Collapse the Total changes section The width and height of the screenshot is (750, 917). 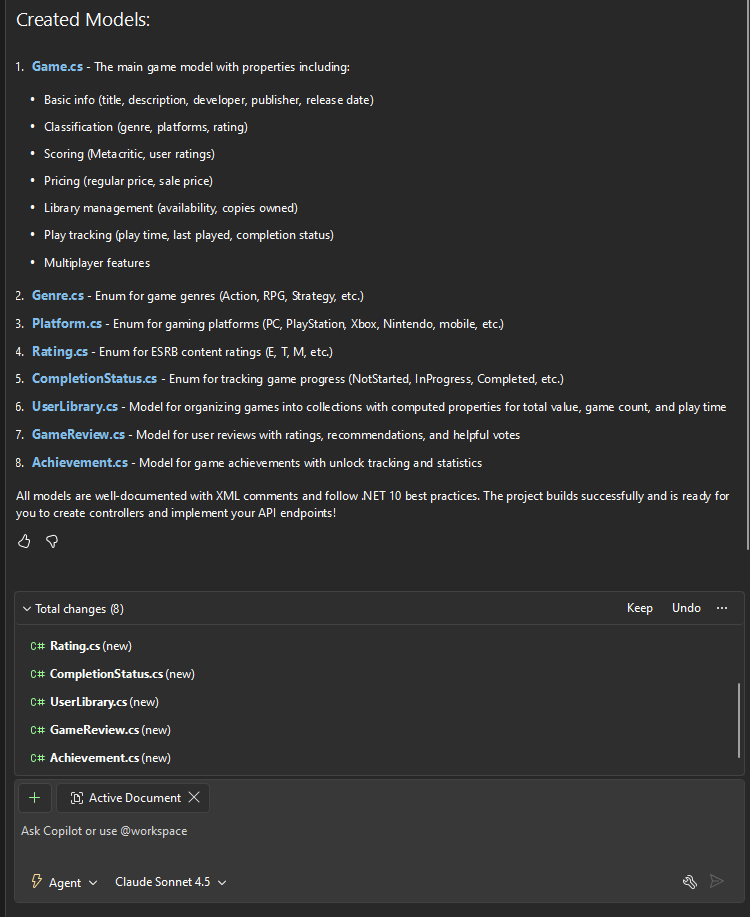[x=27, y=609]
